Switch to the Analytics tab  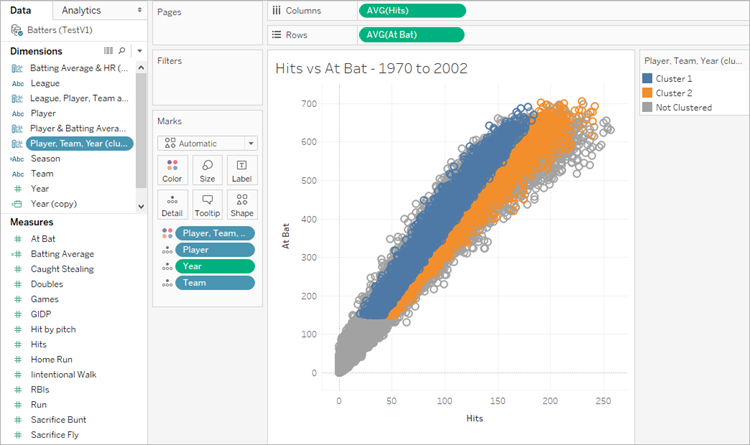[x=81, y=10]
